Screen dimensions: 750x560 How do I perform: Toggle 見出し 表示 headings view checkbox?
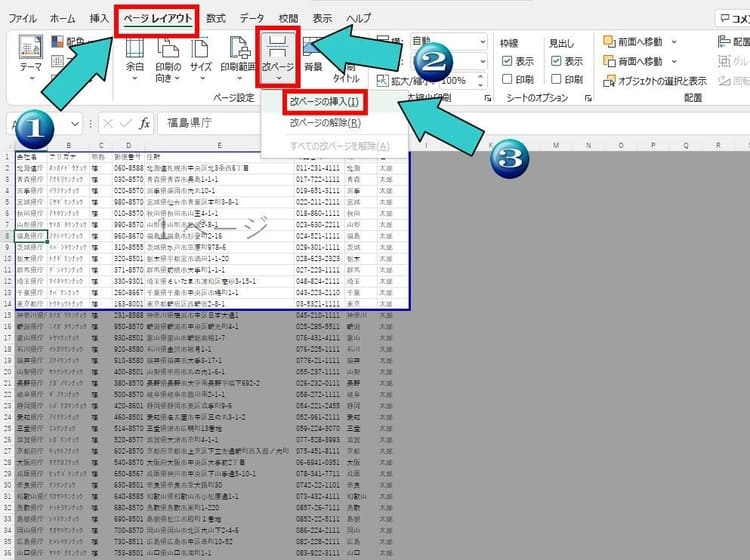556,61
